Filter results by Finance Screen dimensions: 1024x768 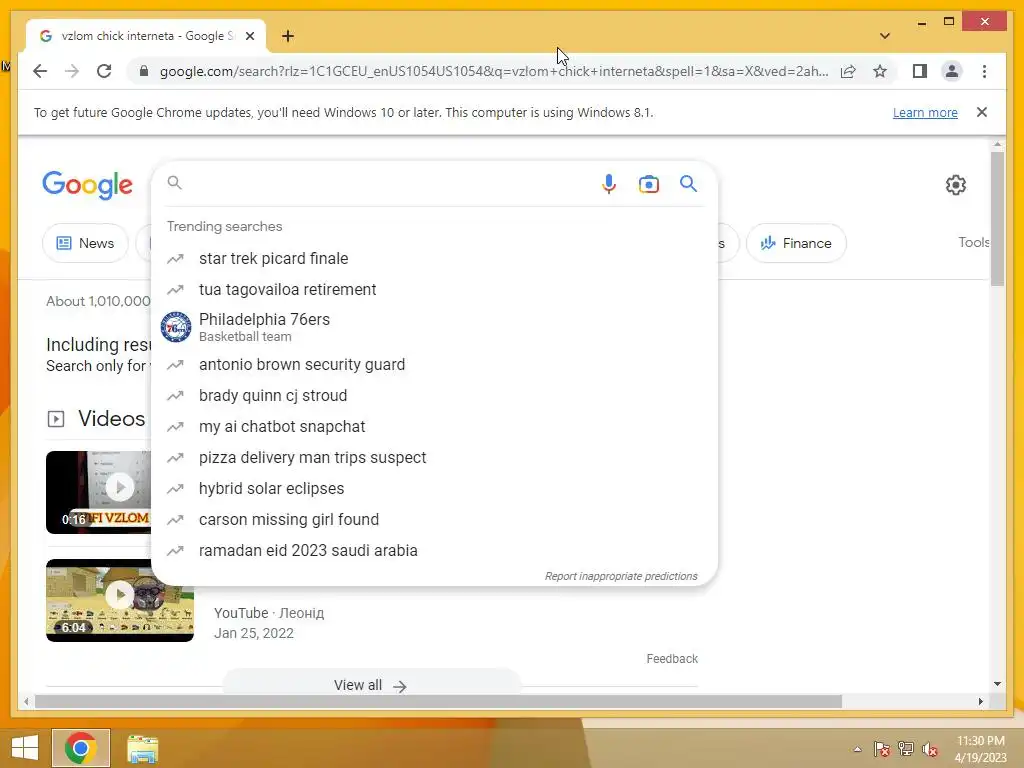pos(796,243)
